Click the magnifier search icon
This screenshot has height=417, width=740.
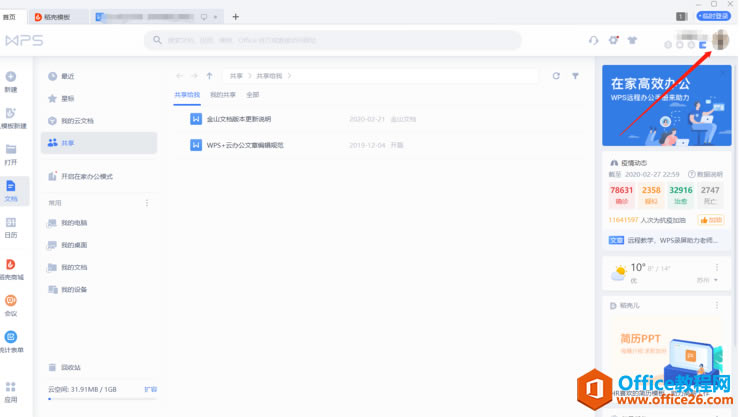157,40
